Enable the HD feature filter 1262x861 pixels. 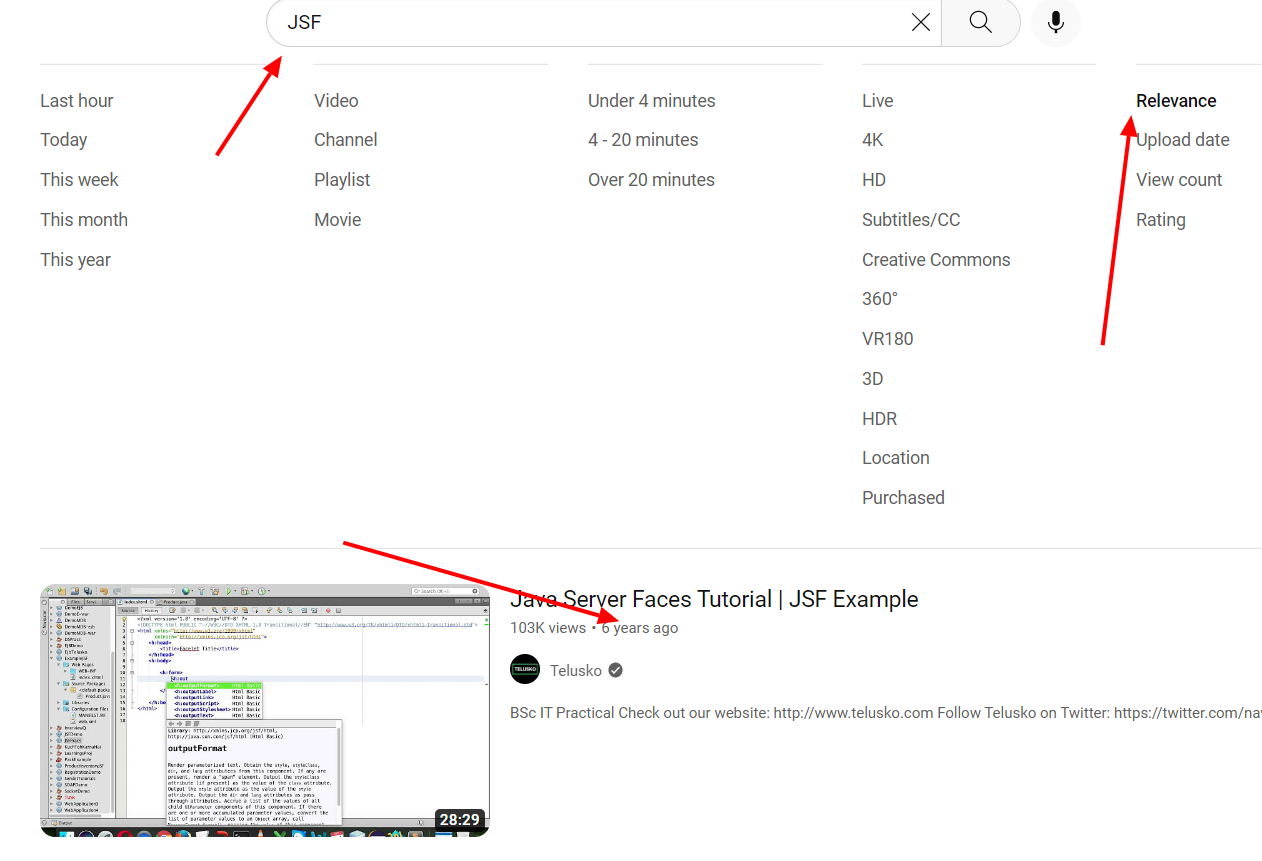tap(874, 180)
